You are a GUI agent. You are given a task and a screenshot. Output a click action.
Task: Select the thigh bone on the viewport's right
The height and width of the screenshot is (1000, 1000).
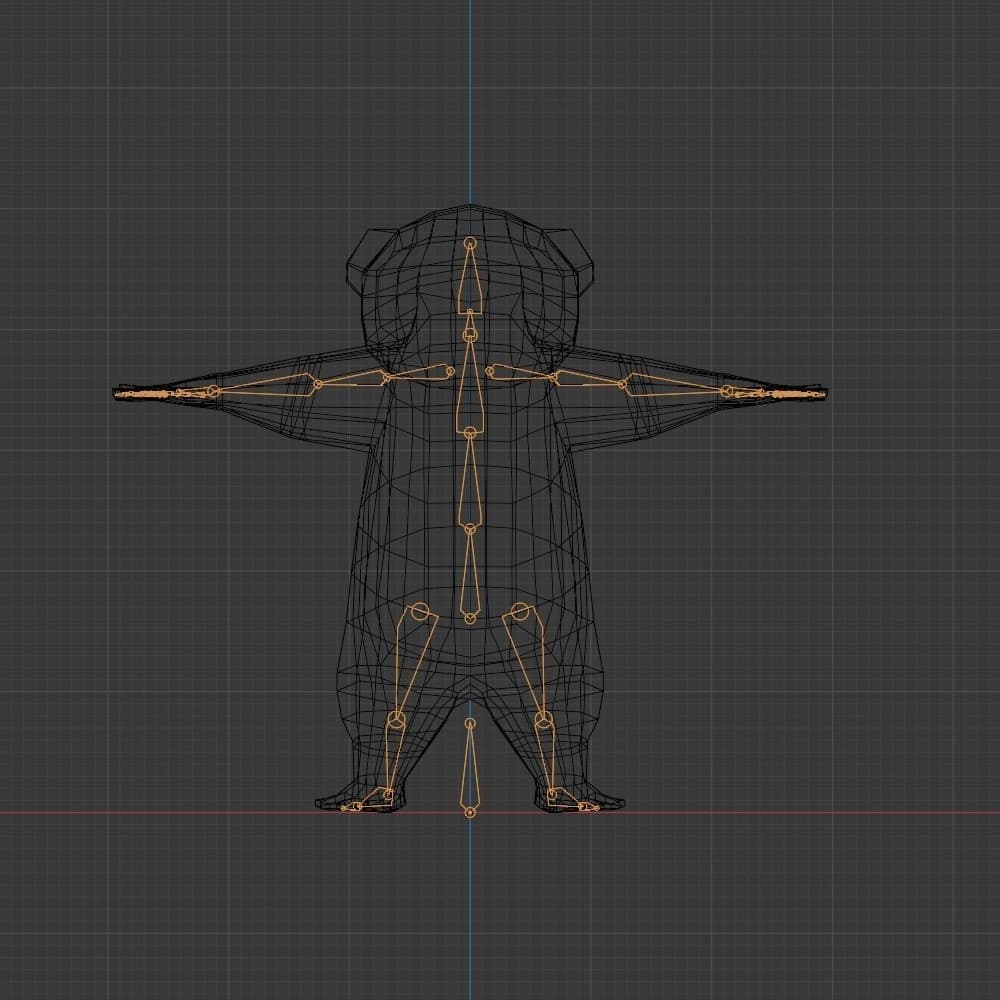click(x=530, y=660)
